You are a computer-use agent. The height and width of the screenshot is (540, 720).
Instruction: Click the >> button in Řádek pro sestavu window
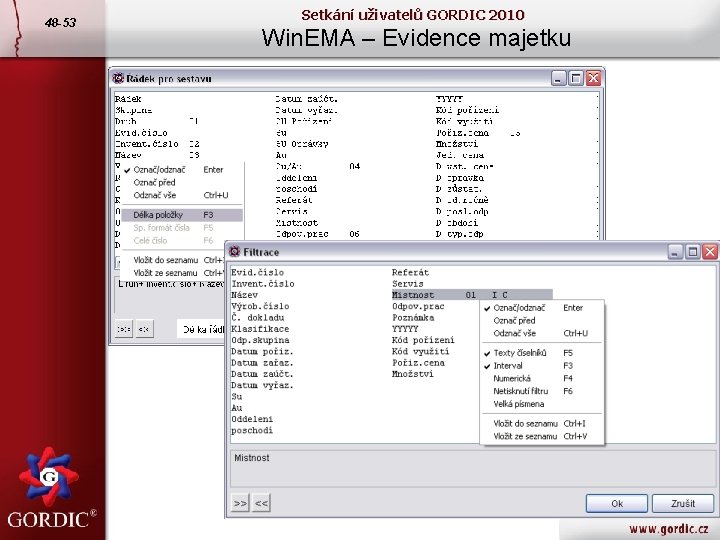click(x=124, y=329)
